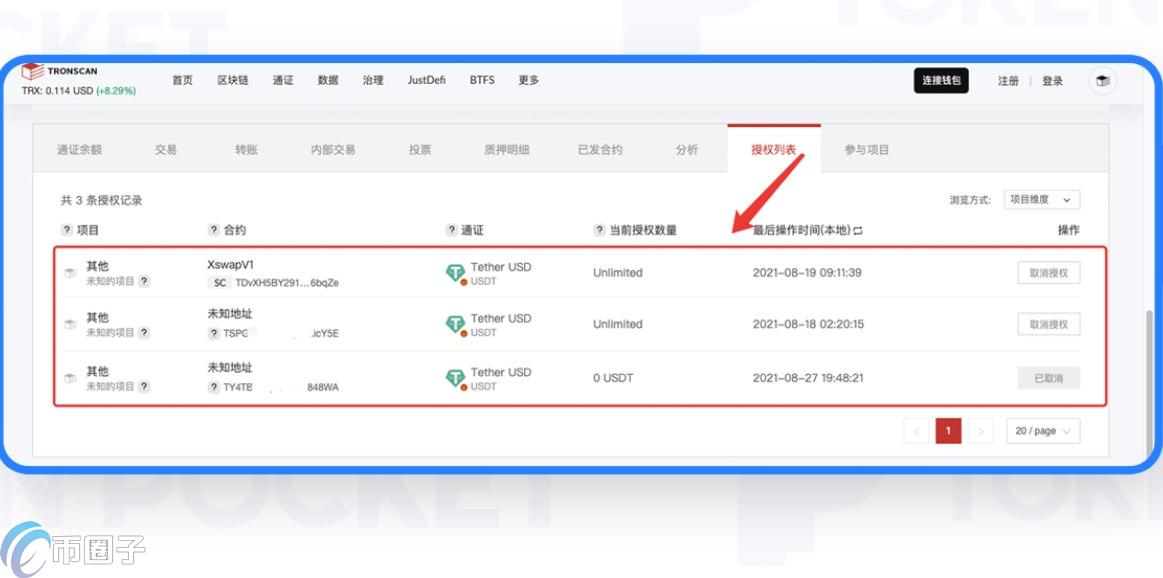
Task: Click the 登录 login link
Action: (x=1052, y=81)
